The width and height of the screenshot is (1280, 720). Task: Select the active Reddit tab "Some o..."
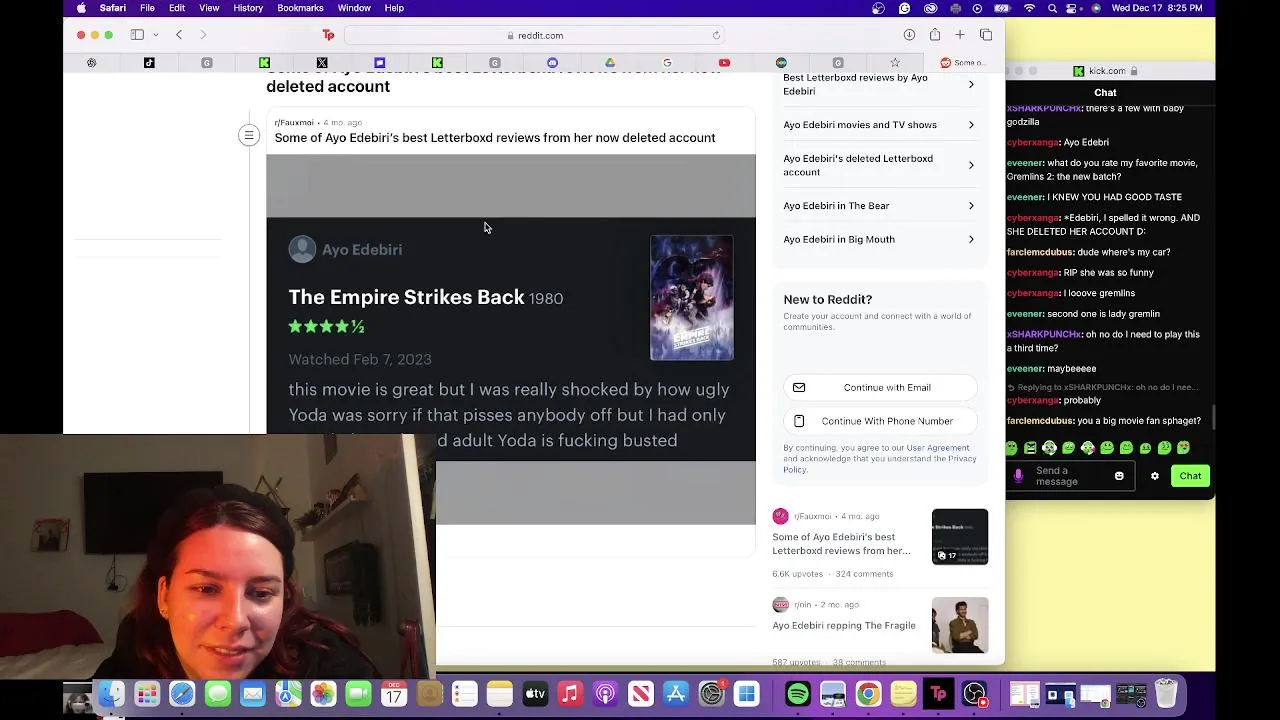[x=962, y=63]
